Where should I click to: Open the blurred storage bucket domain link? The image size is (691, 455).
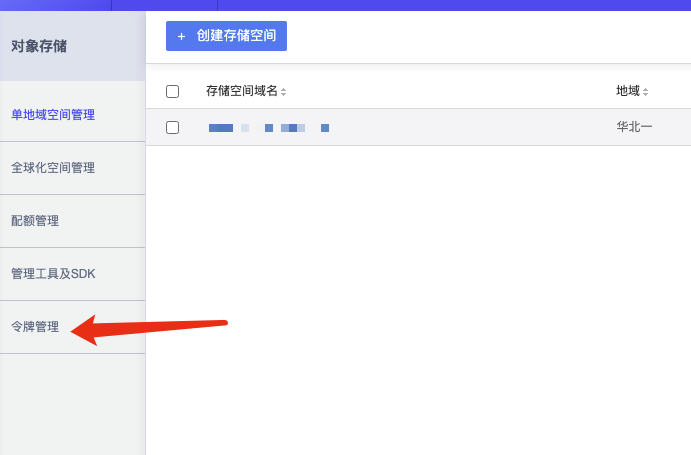[x=268, y=128]
